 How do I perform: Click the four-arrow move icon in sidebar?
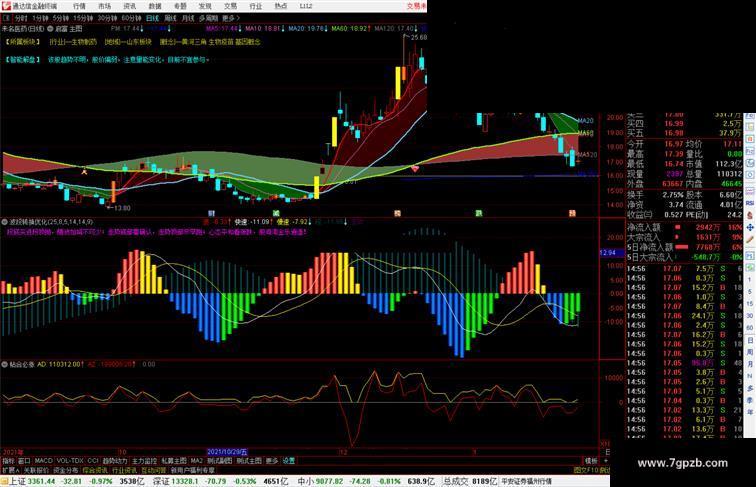pyautogui.click(x=750, y=227)
